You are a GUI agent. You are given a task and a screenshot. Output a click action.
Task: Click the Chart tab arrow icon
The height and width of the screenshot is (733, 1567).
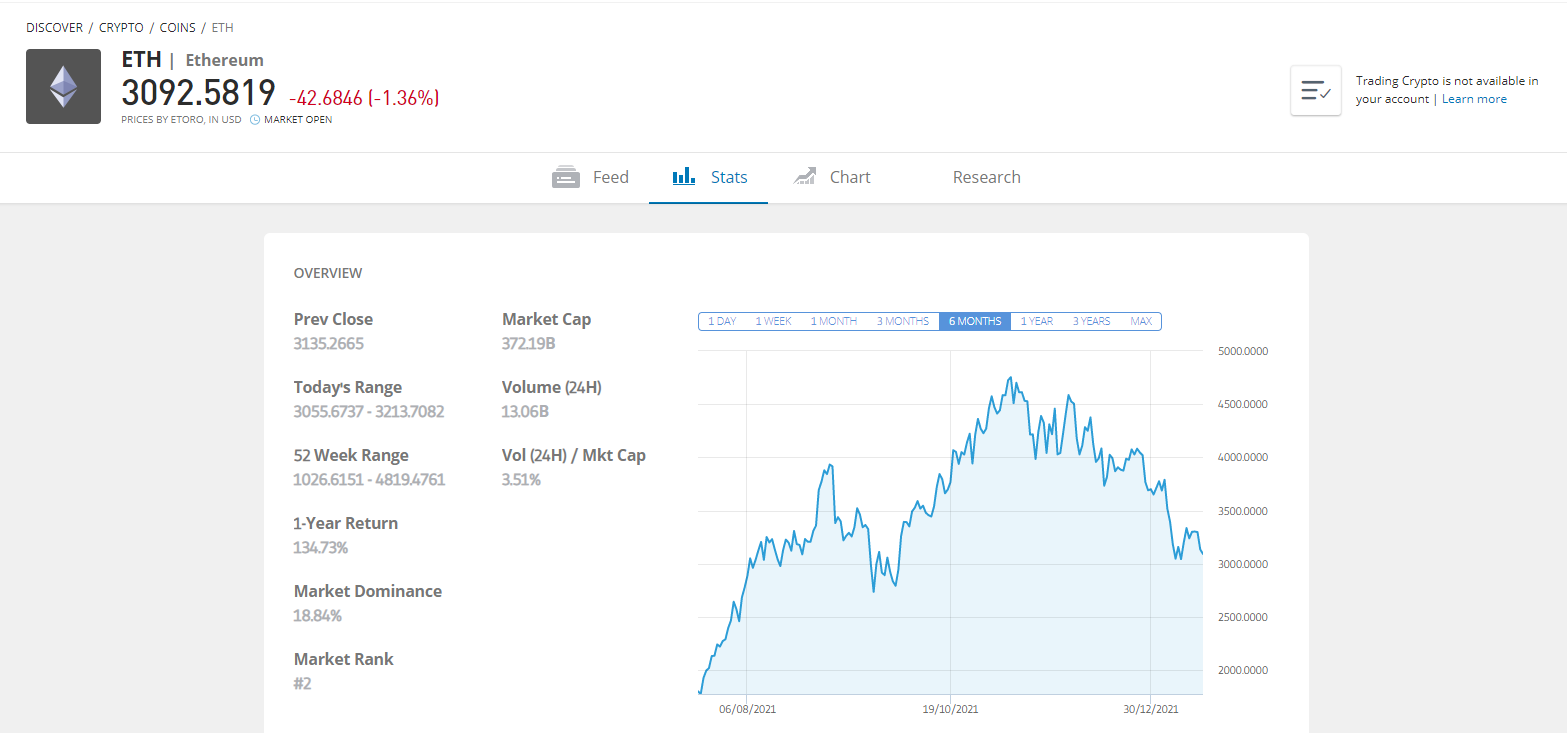point(805,177)
